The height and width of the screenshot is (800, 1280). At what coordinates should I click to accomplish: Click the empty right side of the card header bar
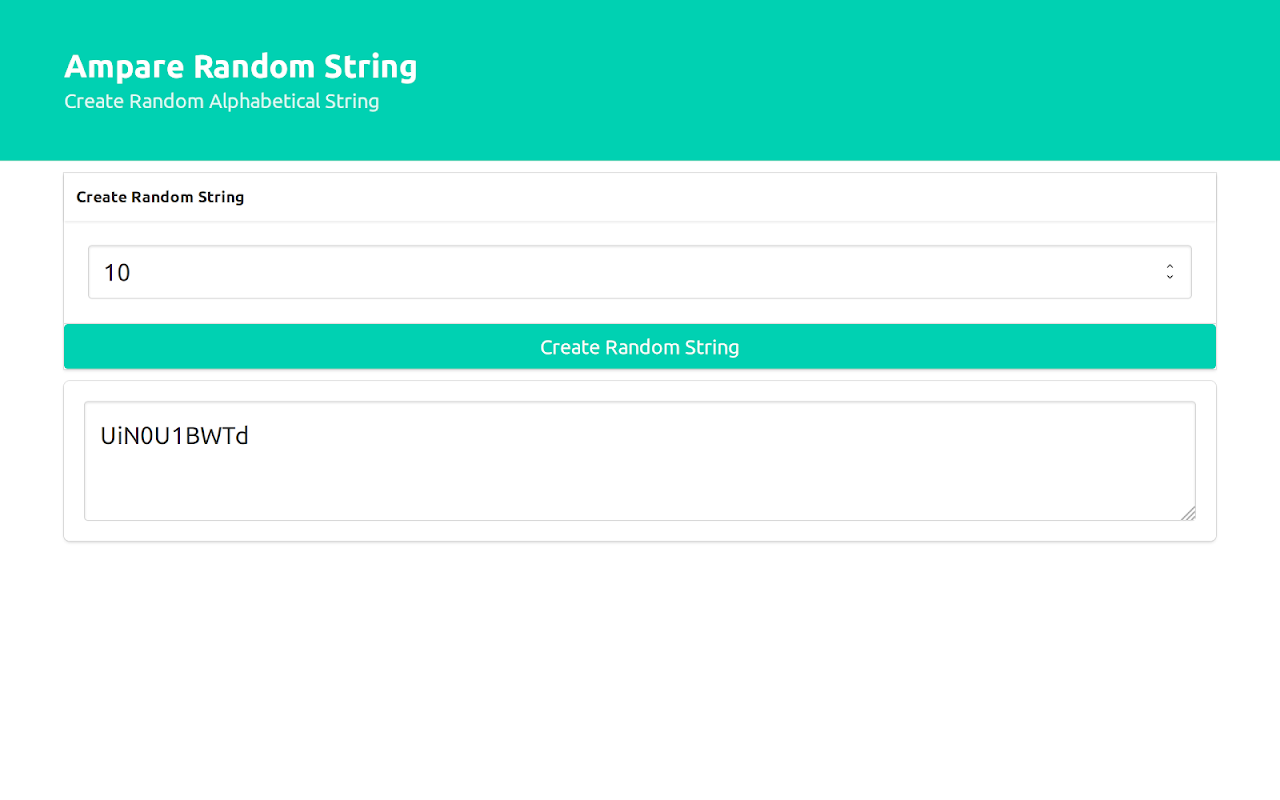coord(900,197)
